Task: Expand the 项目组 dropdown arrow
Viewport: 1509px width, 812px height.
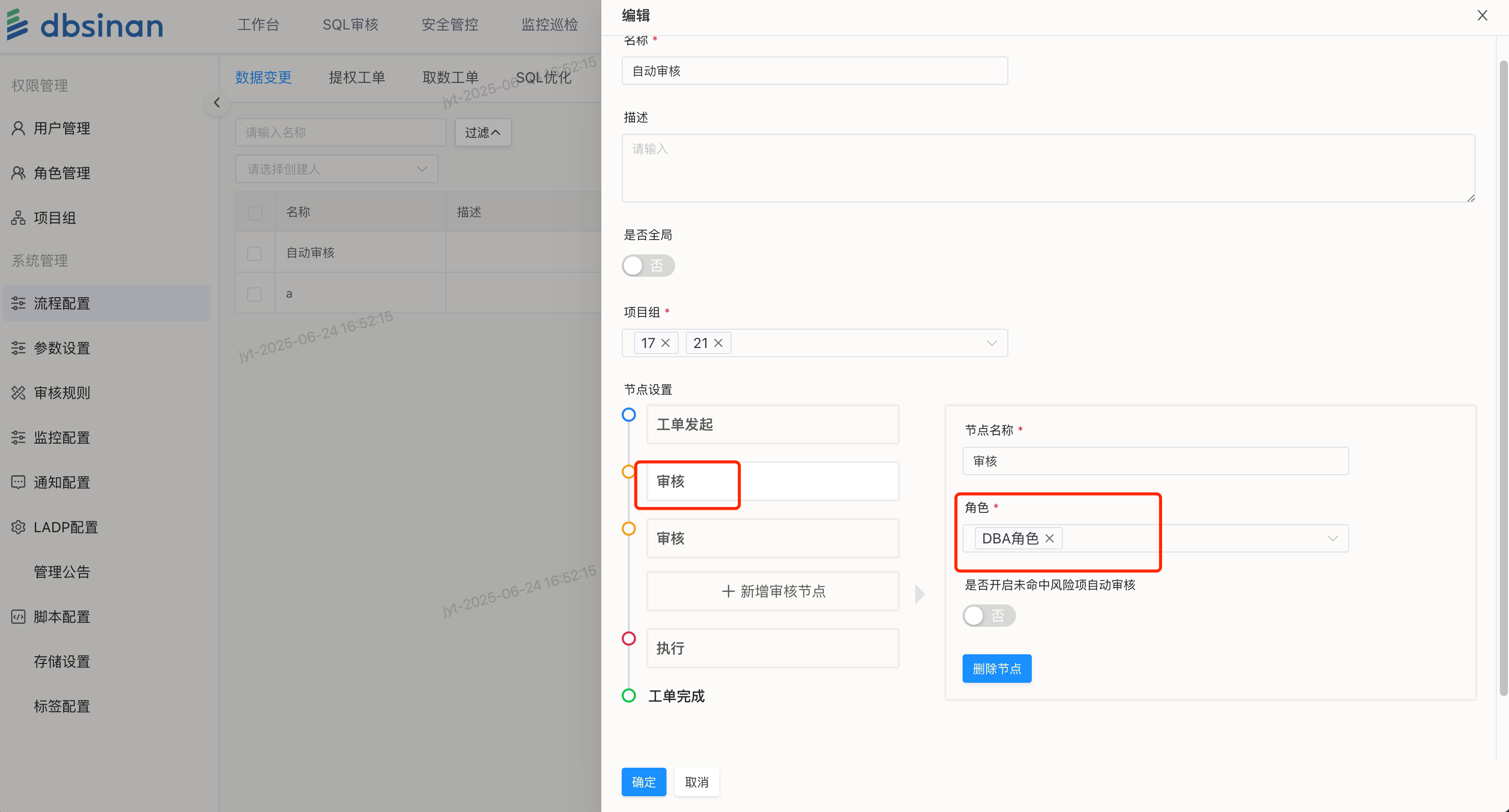Action: (x=991, y=343)
